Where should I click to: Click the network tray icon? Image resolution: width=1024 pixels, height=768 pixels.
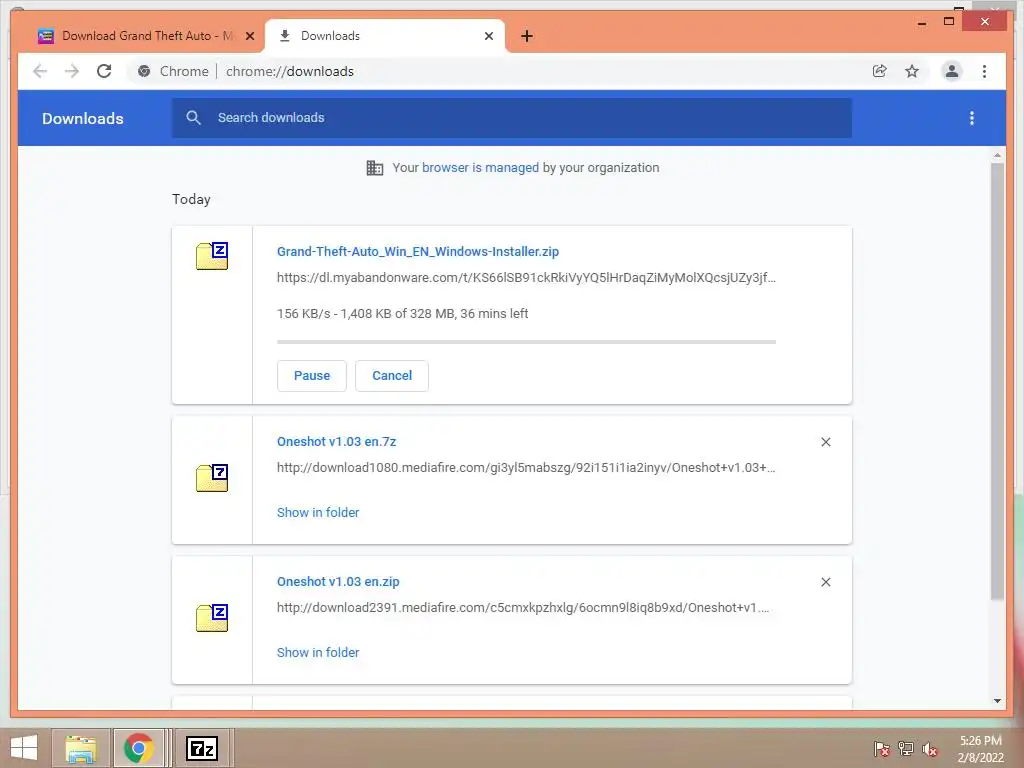coord(906,748)
